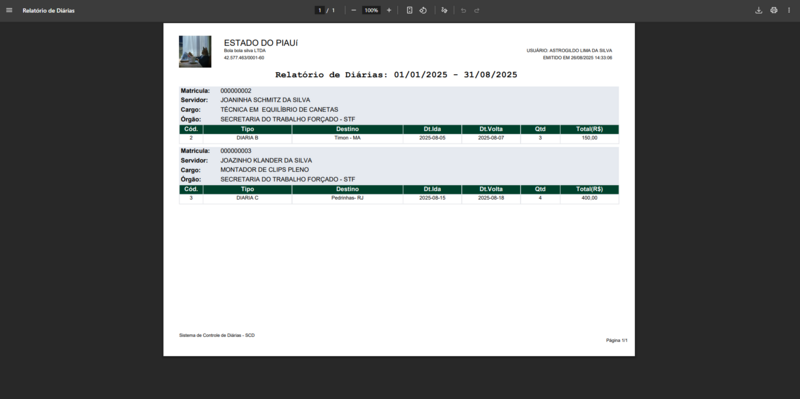Edit the current page number field
The height and width of the screenshot is (399, 800).
pos(320,10)
